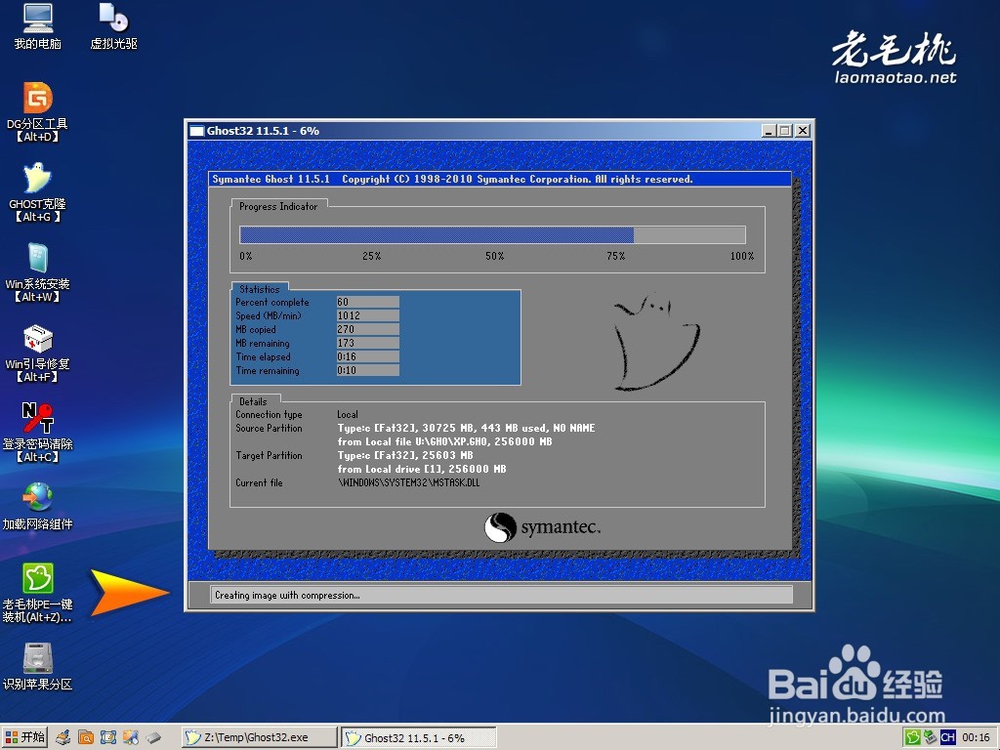Click the Ghost32 title bar window icon
The height and width of the screenshot is (750, 1000).
click(196, 131)
